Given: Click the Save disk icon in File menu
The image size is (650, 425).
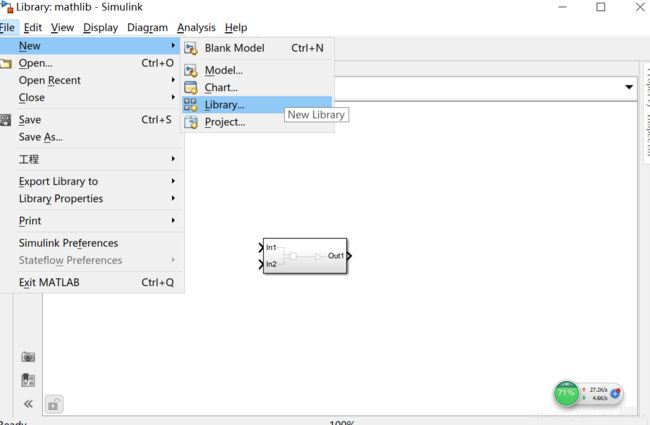Looking at the screenshot, I should click(x=5, y=120).
